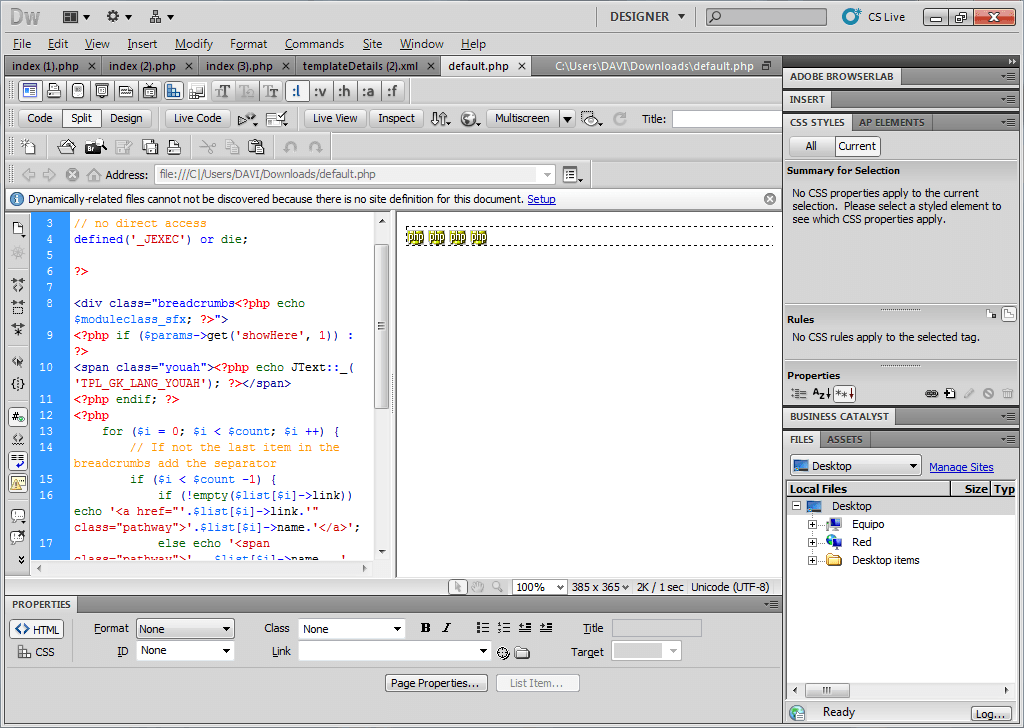Click the Attach Style Sheet icon
Image resolution: width=1024 pixels, height=728 pixels.
[x=932, y=393]
